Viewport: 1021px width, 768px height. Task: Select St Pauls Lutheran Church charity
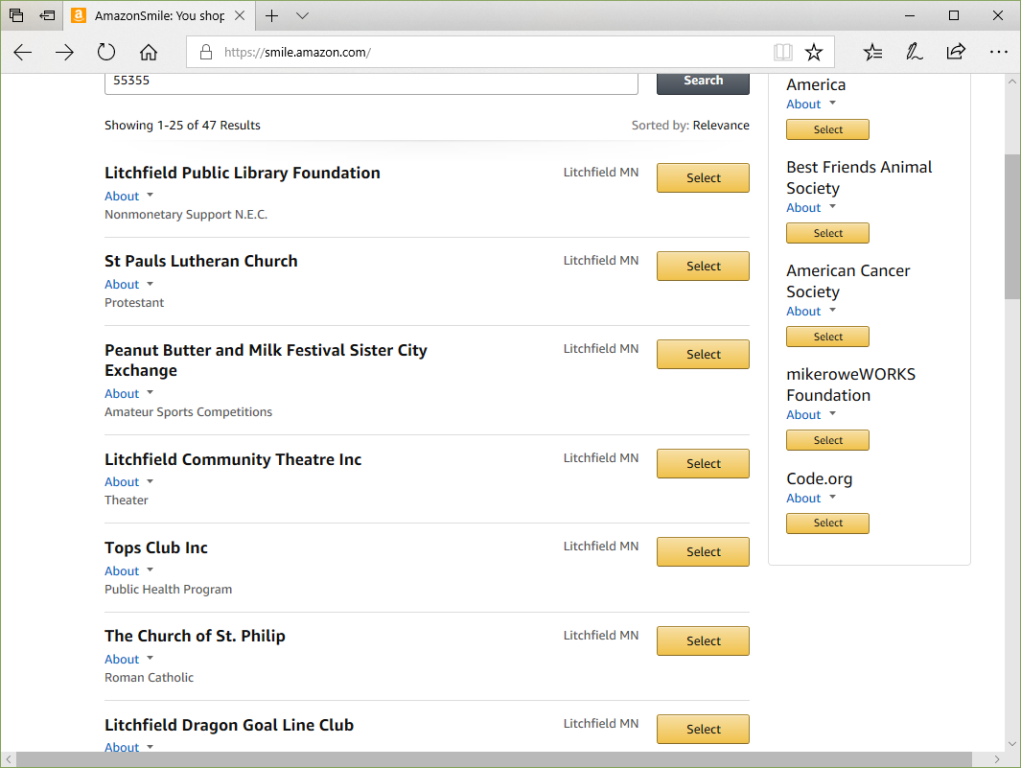click(x=703, y=266)
